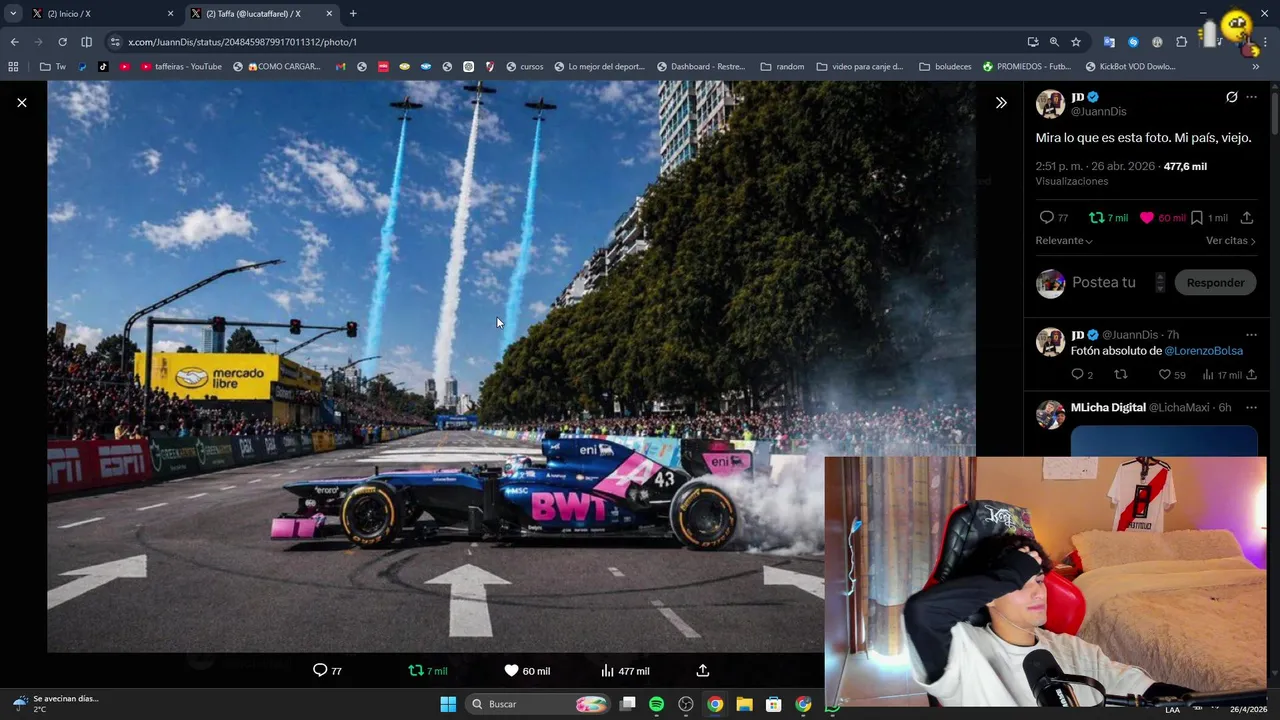Open the Gmail bookmark icon

click(341, 67)
